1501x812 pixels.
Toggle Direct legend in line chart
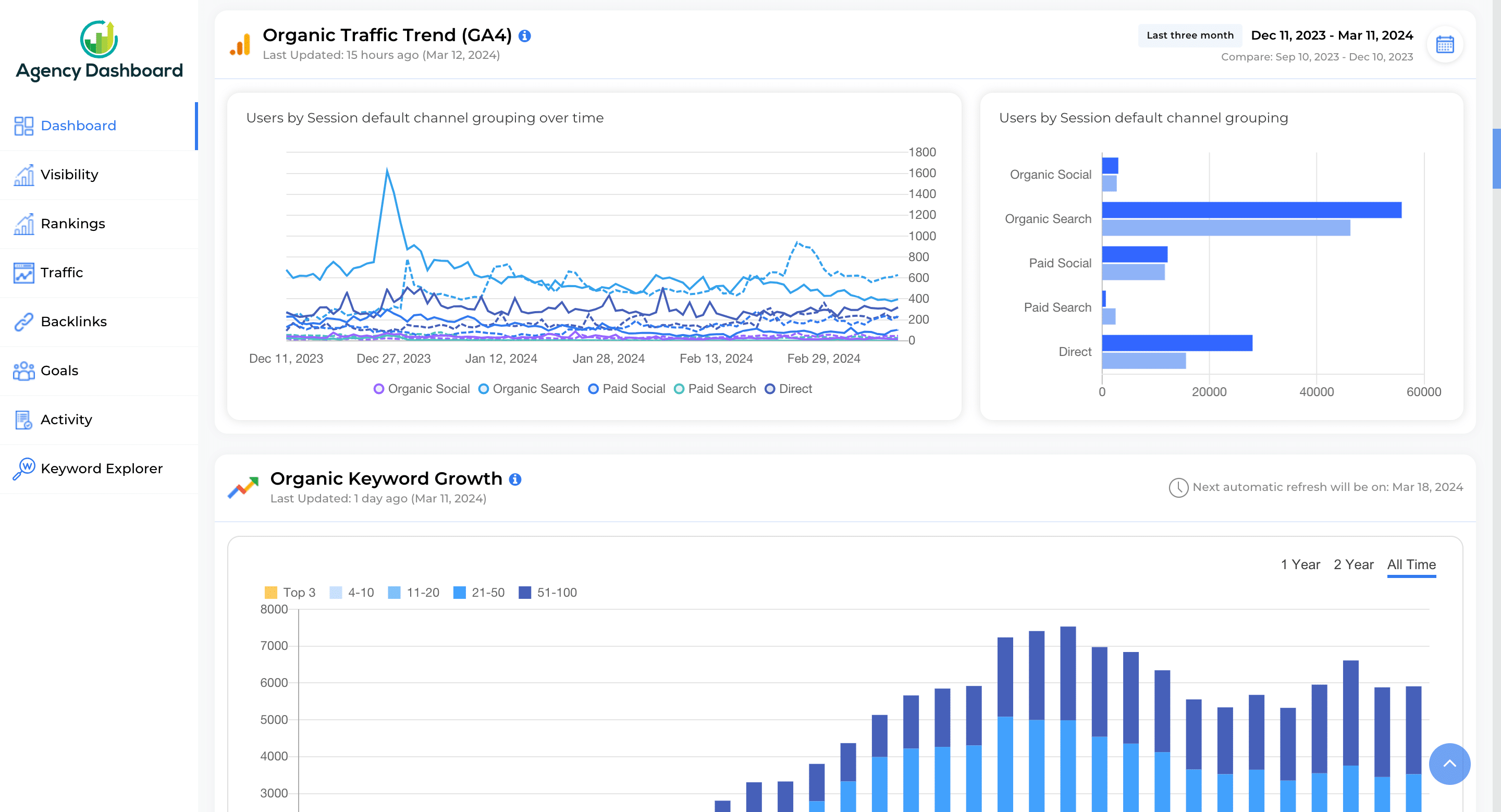tap(789, 389)
